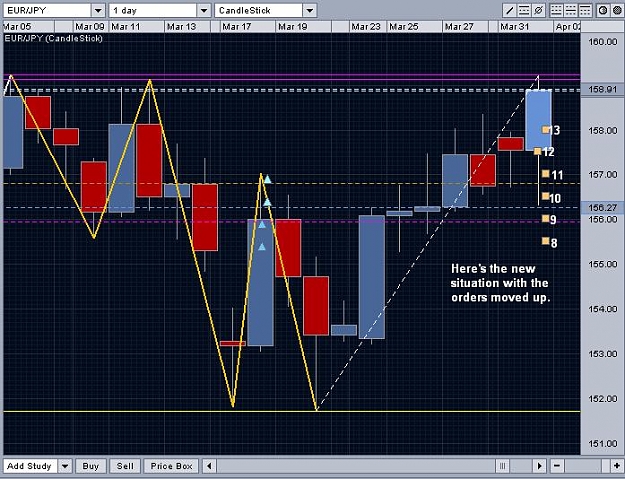Choose line style with solid bottom line
Screen dimensions: 625x479
[x=556, y=10]
